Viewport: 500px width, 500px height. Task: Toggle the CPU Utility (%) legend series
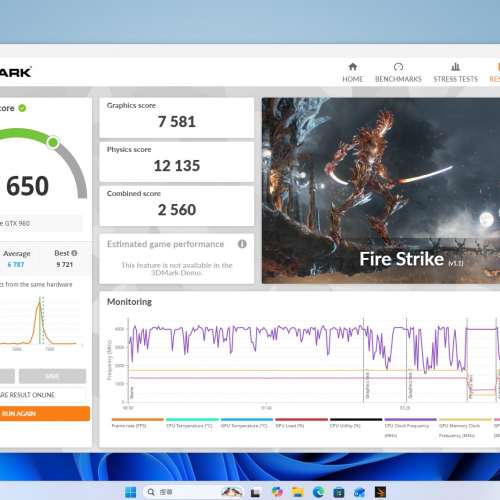[356, 423]
